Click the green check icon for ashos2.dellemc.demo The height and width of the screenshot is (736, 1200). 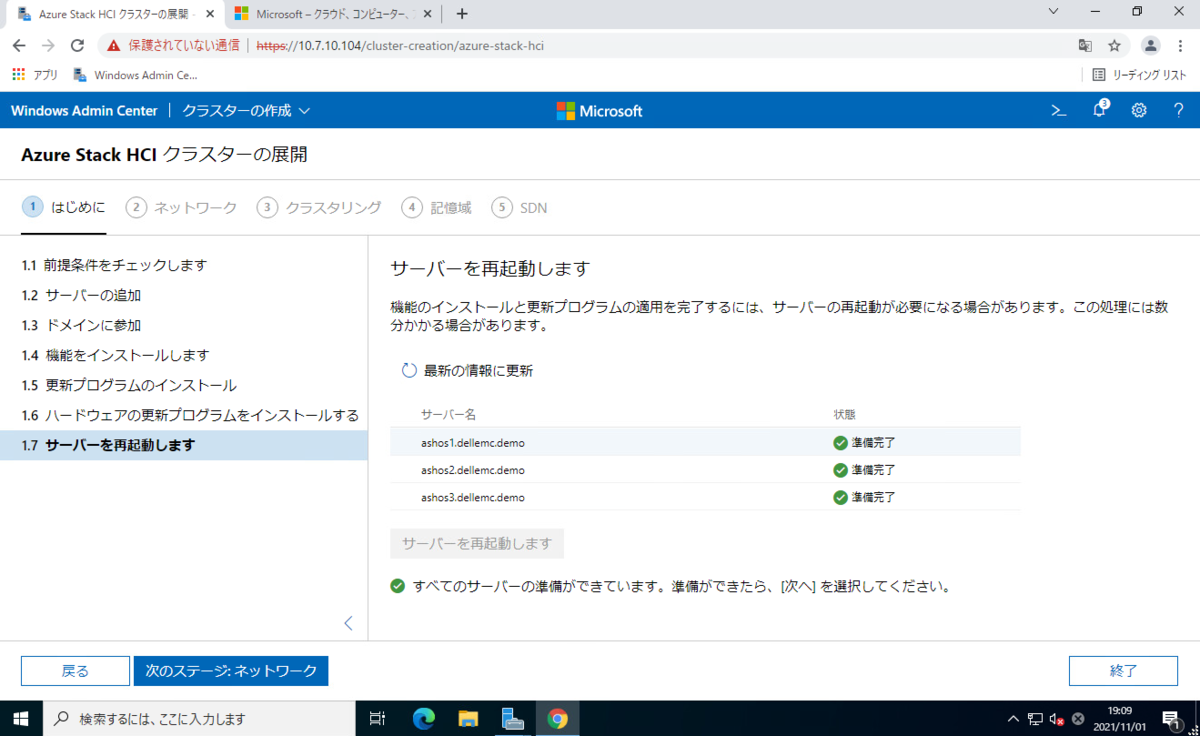840,469
